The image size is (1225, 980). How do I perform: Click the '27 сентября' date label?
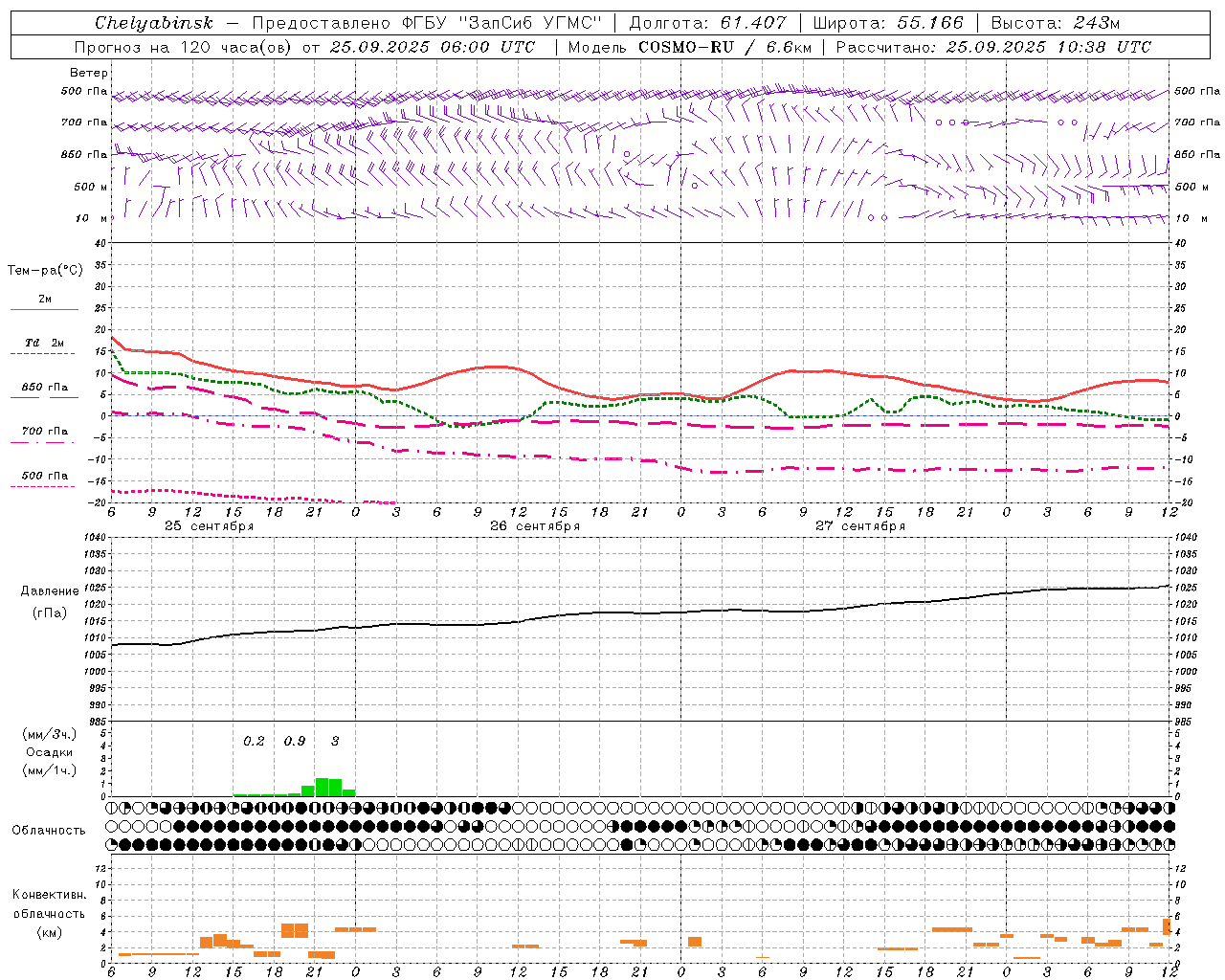(x=860, y=526)
